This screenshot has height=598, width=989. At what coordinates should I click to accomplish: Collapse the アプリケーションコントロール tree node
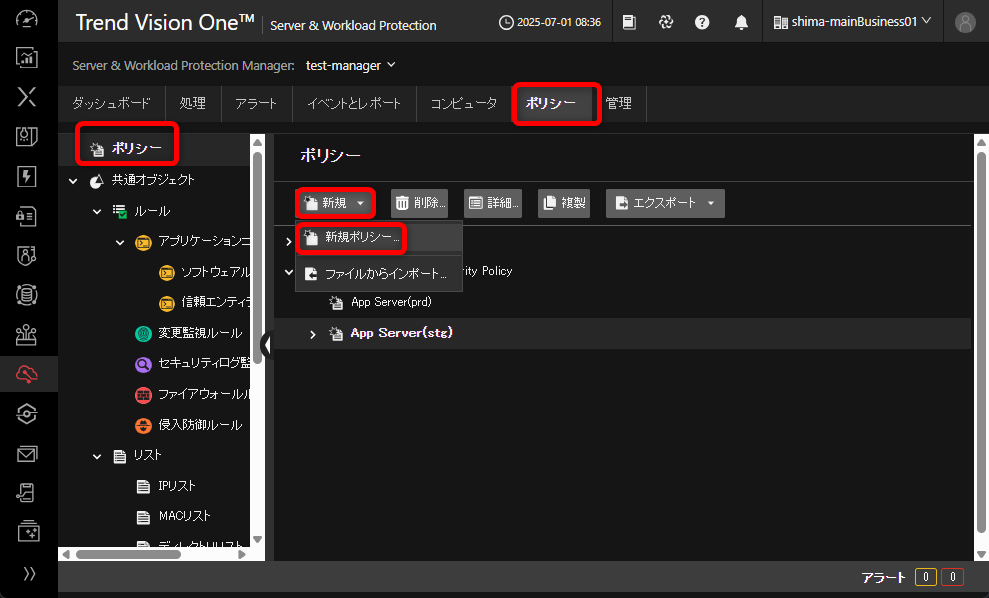tap(120, 242)
